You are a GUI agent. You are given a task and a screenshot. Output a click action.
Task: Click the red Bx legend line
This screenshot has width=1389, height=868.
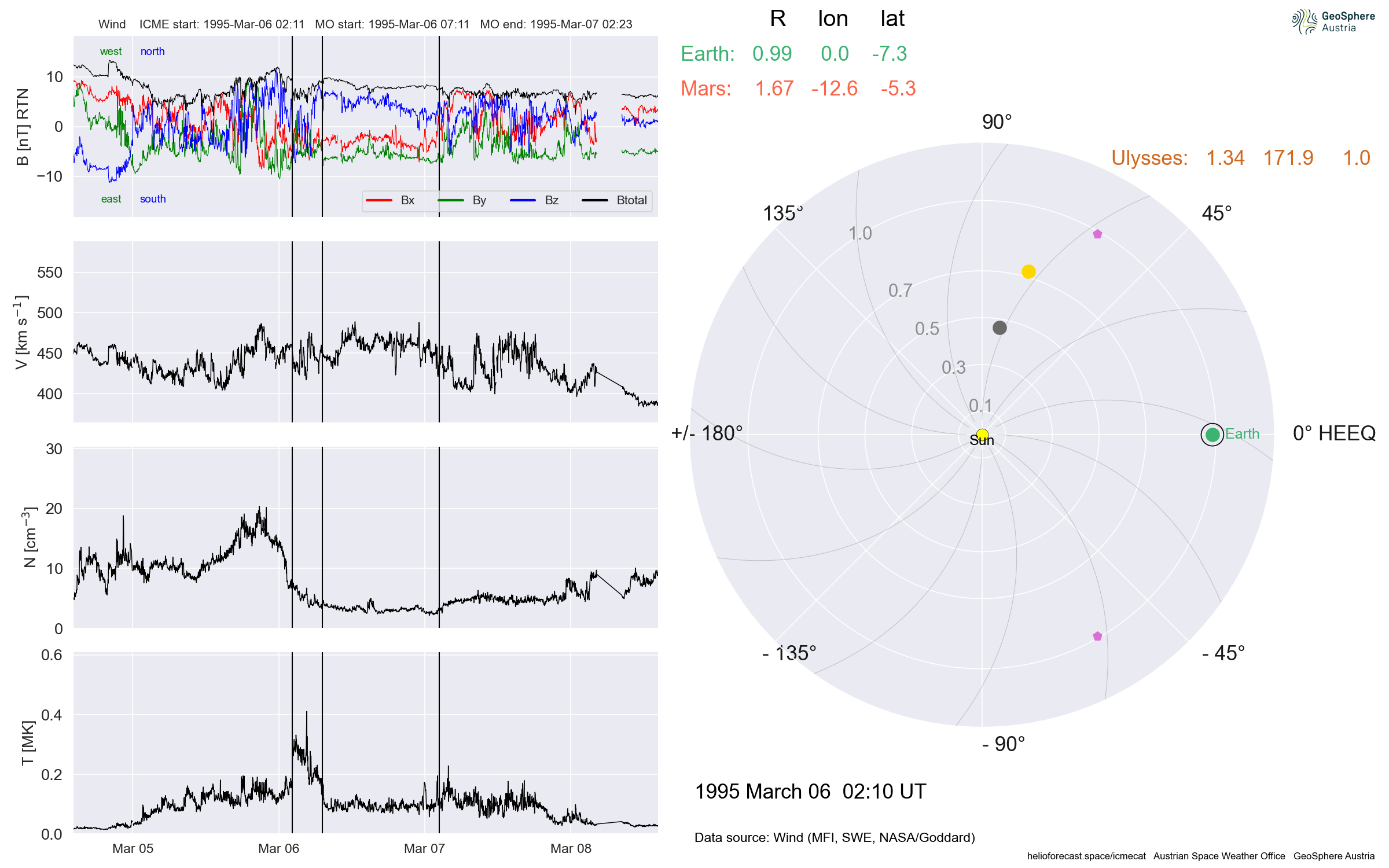[x=380, y=200]
